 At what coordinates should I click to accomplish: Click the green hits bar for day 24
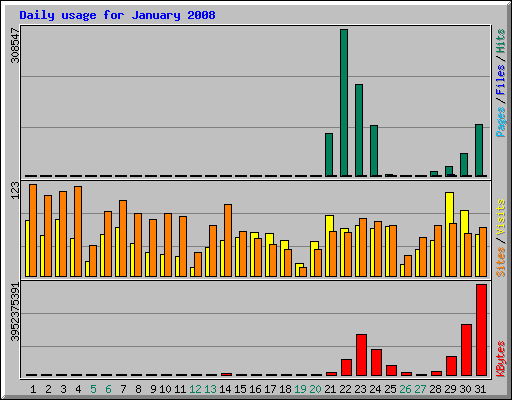[x=374, y=151]
